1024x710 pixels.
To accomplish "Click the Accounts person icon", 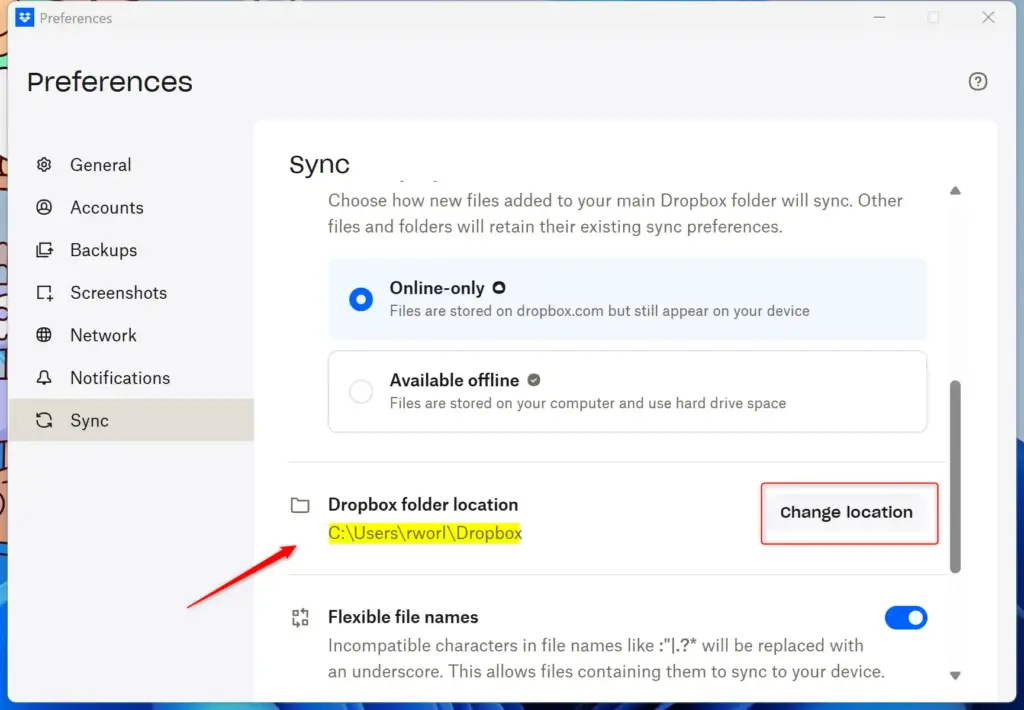I will point(44,207).
